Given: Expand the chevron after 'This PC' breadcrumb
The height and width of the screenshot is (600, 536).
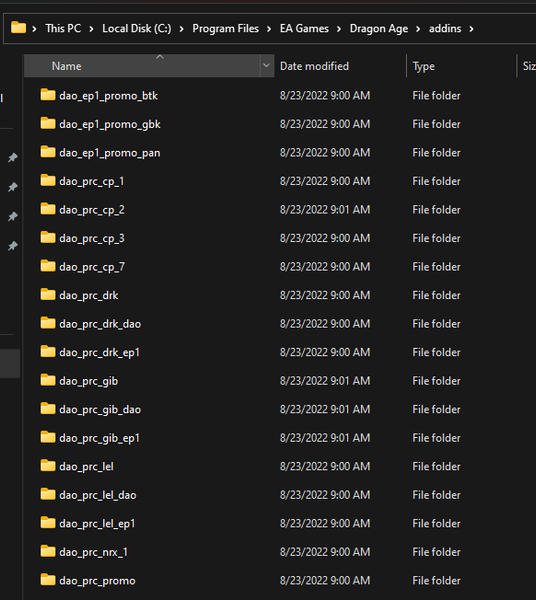Looking at the screenshot, I should coord(91,29).
